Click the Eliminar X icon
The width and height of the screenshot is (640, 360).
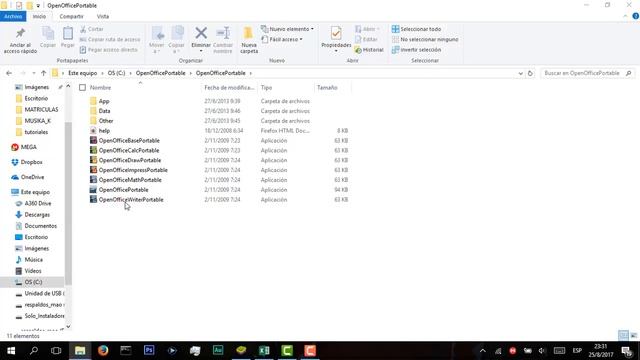pyautogui.click(x=201, y=33)
